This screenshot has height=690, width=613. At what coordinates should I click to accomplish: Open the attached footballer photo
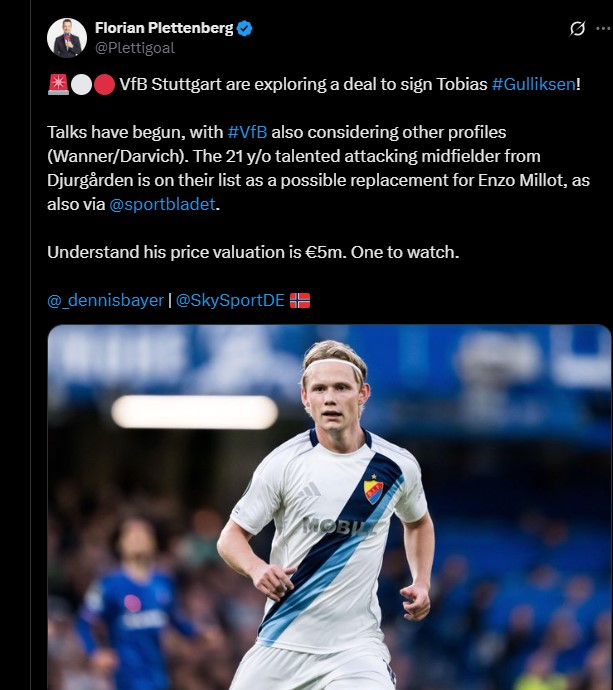pyautogui.click(x=329, y=507)
